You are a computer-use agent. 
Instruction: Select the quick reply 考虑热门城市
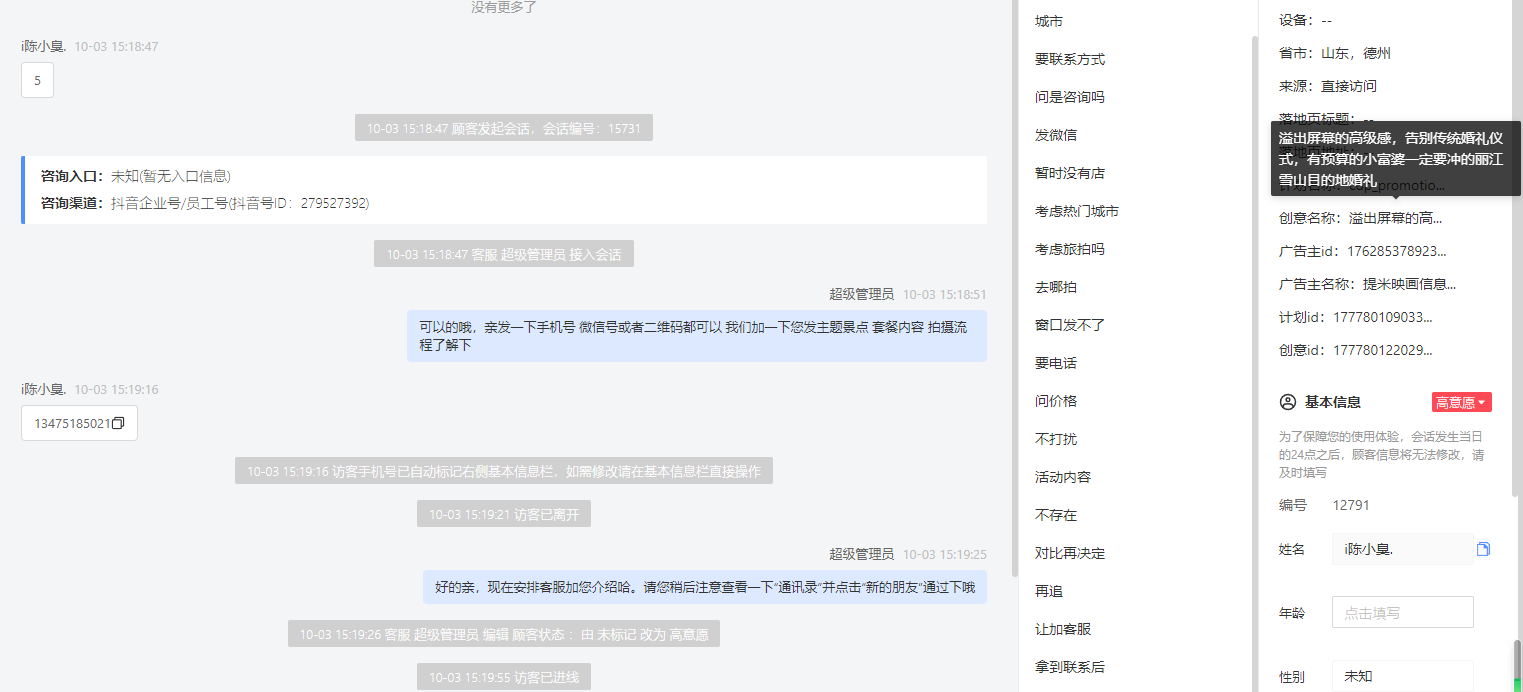click(x=1077, y=211)
